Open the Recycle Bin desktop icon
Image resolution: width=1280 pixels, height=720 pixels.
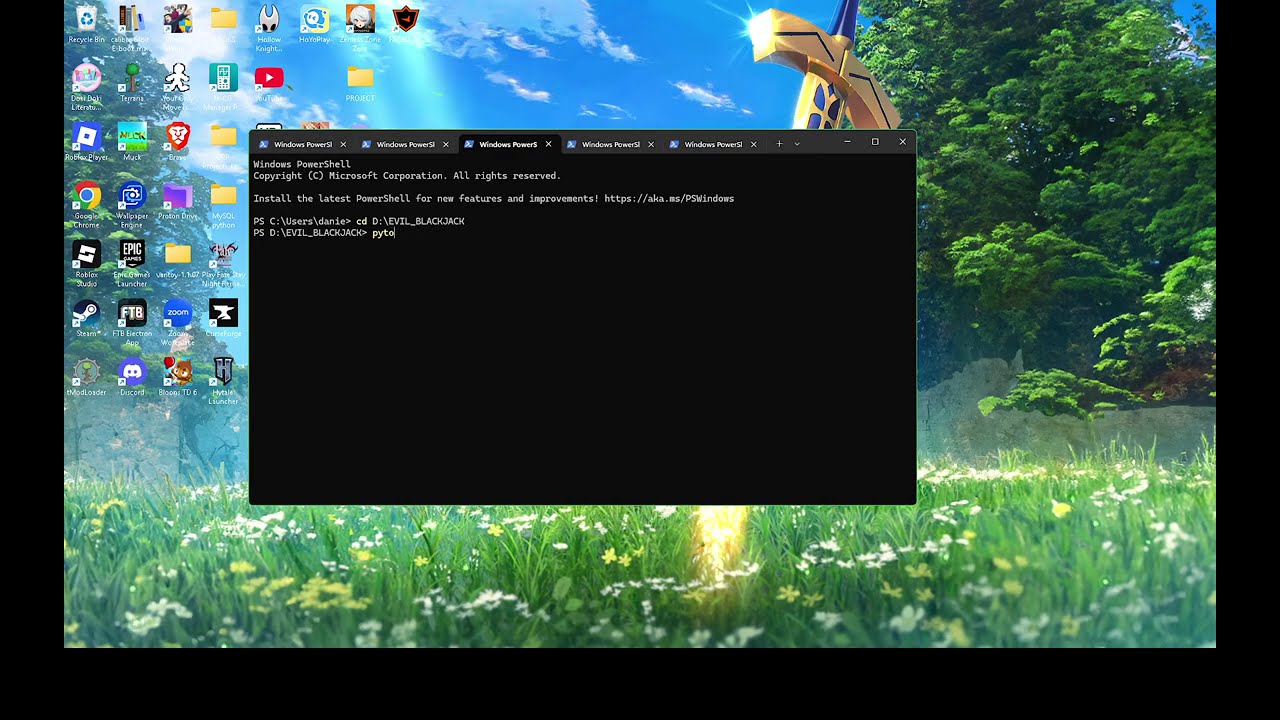tap(87, 24)
